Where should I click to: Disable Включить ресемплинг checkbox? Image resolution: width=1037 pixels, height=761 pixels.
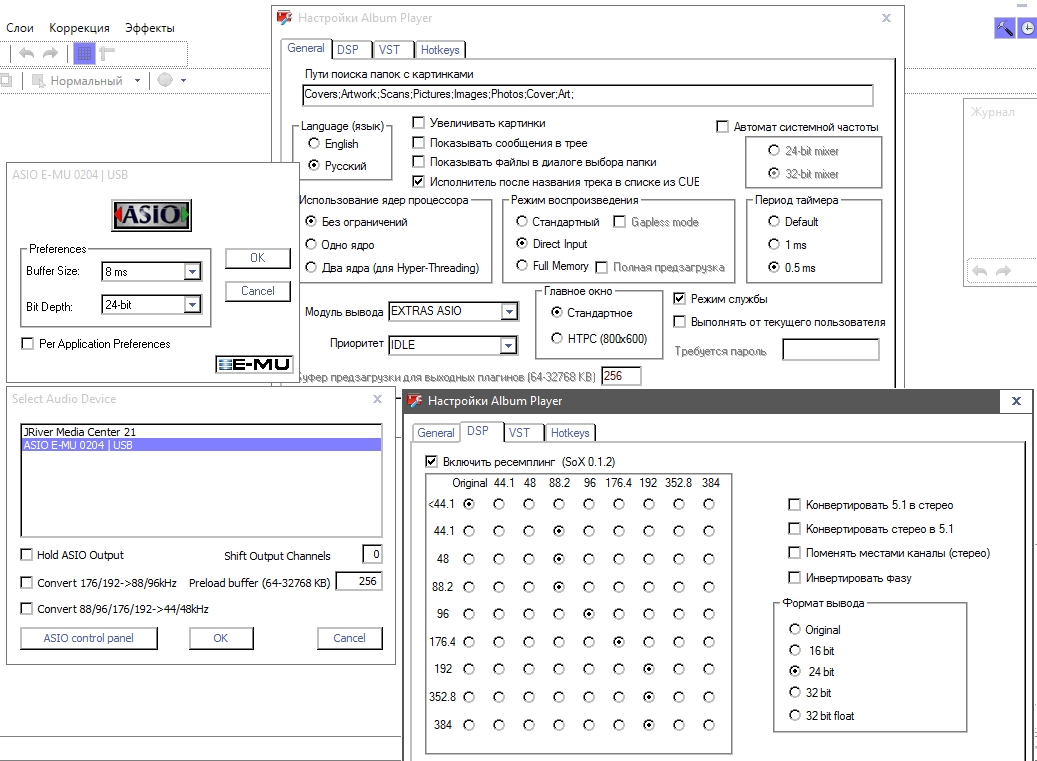431,461
